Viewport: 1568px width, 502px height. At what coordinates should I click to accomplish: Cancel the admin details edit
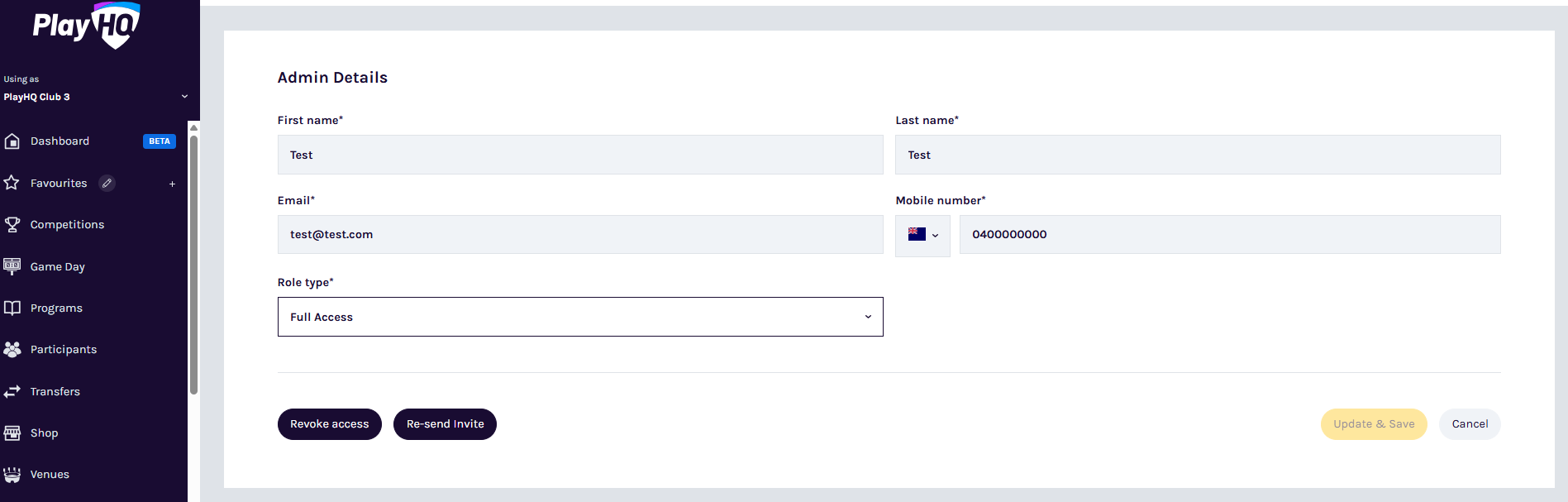[x=1469, y=424]
